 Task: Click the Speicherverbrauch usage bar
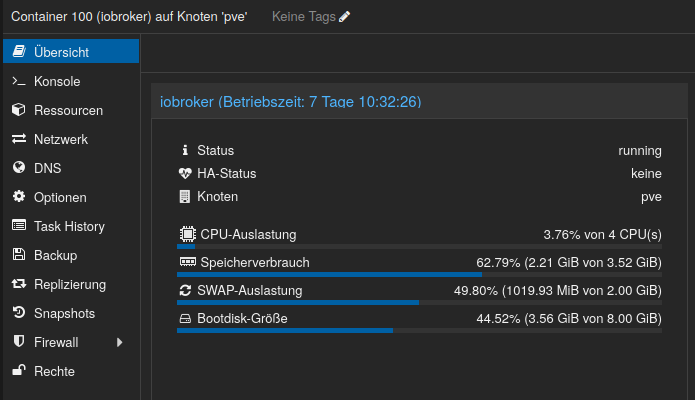tap(419, 274)
